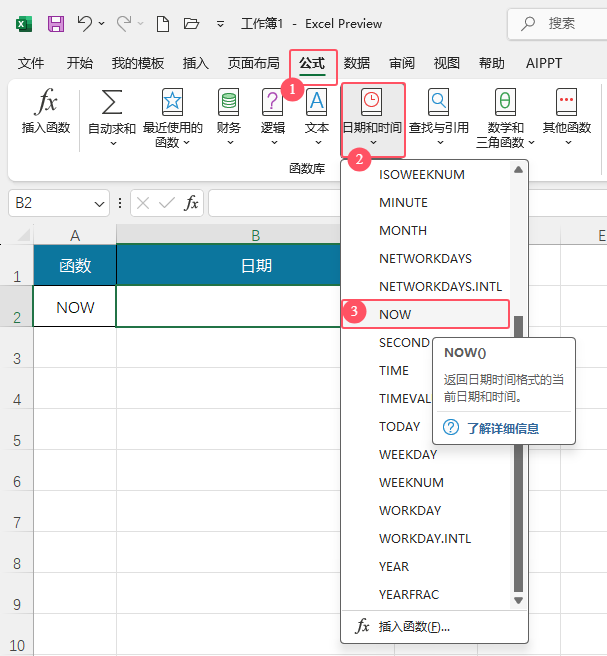The height and width of the screenshot is (656, 607).
Task: Open the 查找与引用 functions icon
Action: (x=438, y=102)
